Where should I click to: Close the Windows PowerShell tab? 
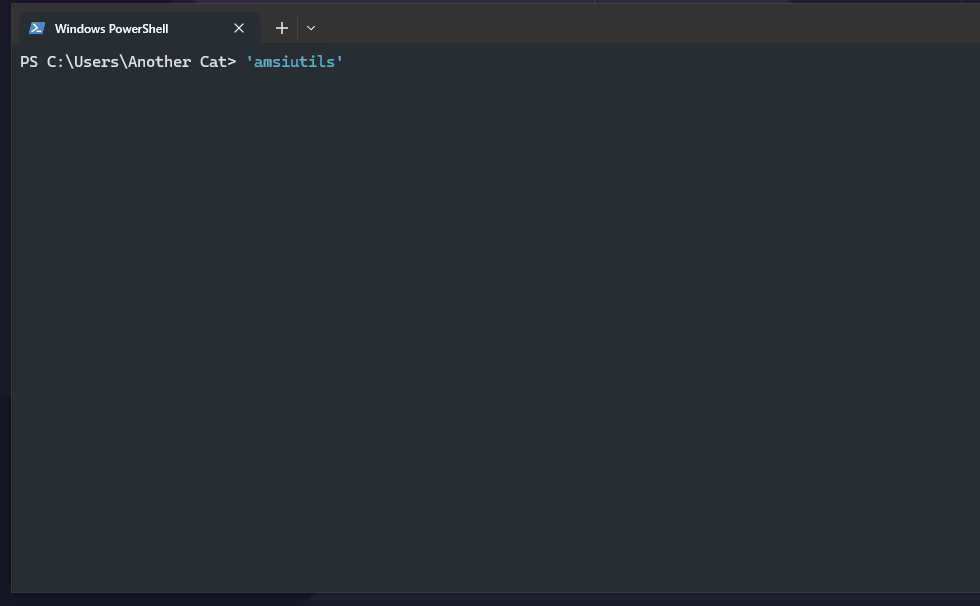coord(239,28)
